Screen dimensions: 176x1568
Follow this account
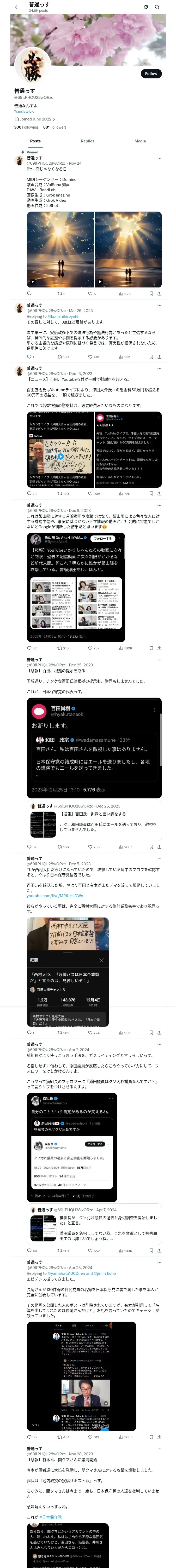(x=151, y=74)
